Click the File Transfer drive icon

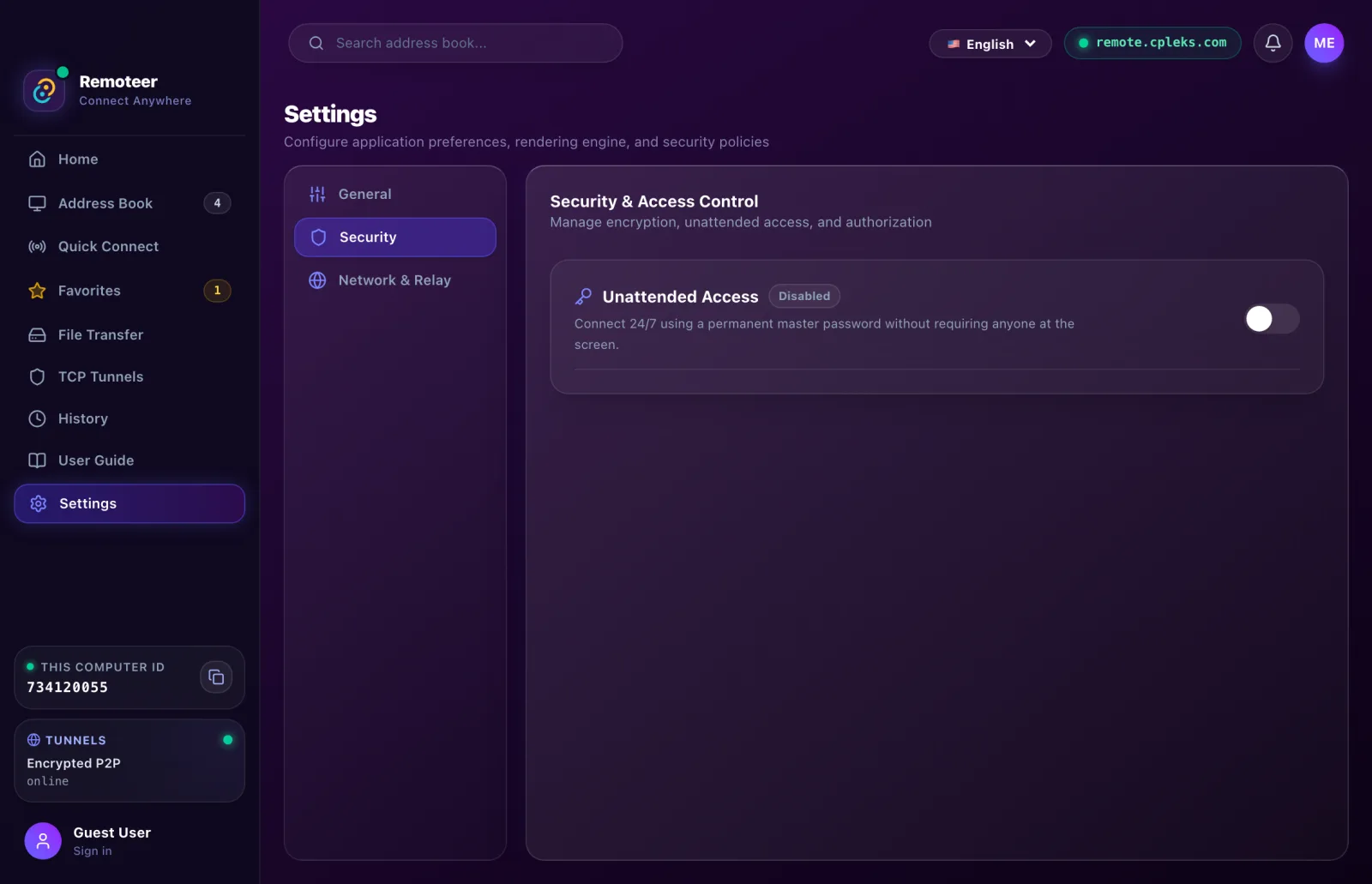37,334
